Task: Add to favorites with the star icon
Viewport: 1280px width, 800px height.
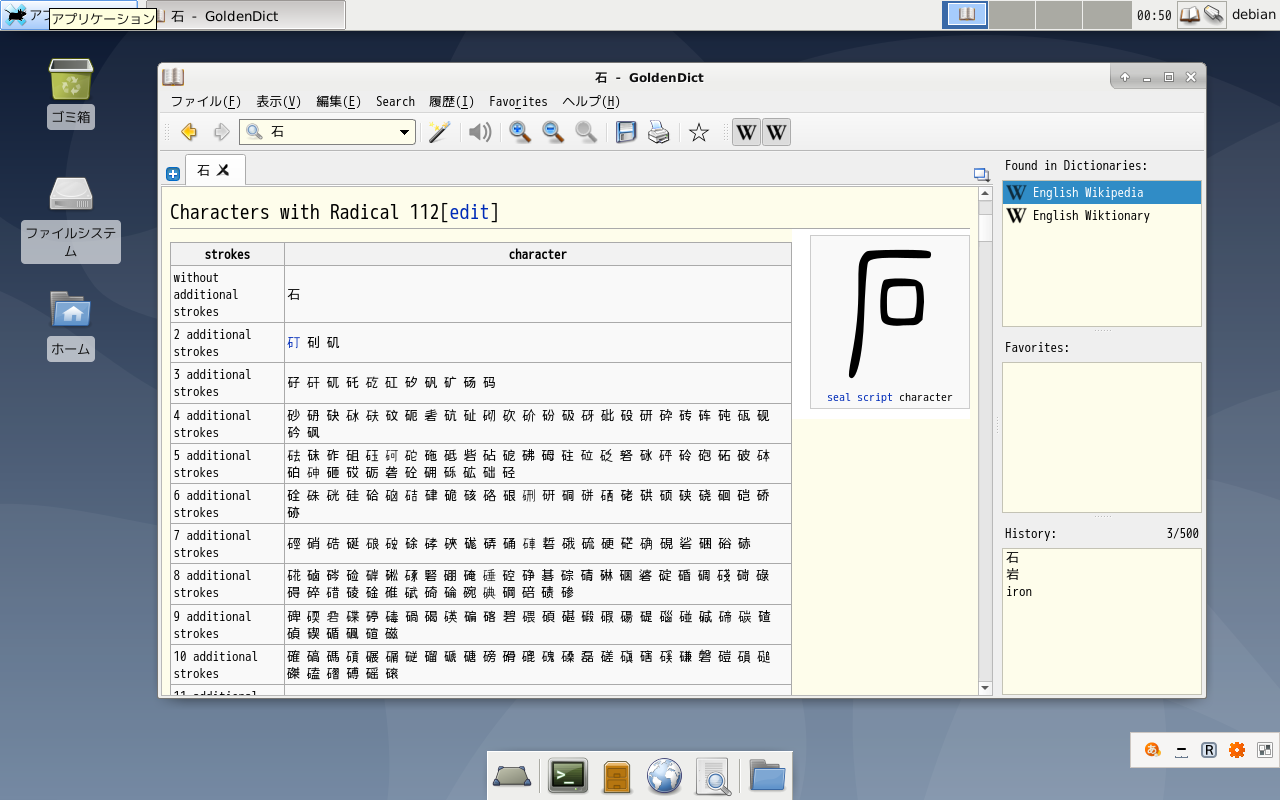Action: coord(699,132)
